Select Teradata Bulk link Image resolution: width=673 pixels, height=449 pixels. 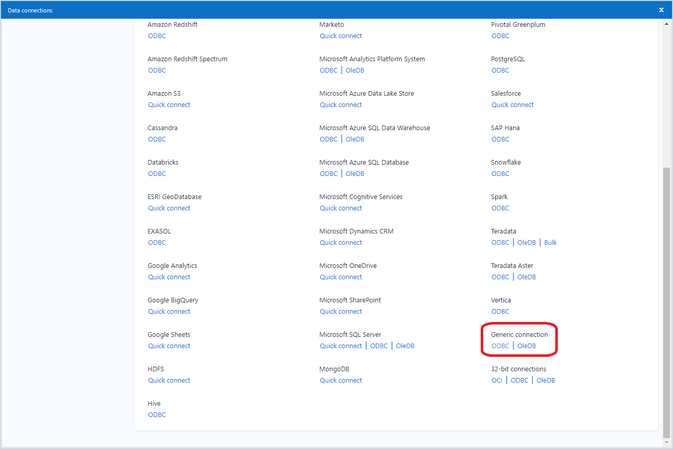pyautogui.click(x=550, y=243)
